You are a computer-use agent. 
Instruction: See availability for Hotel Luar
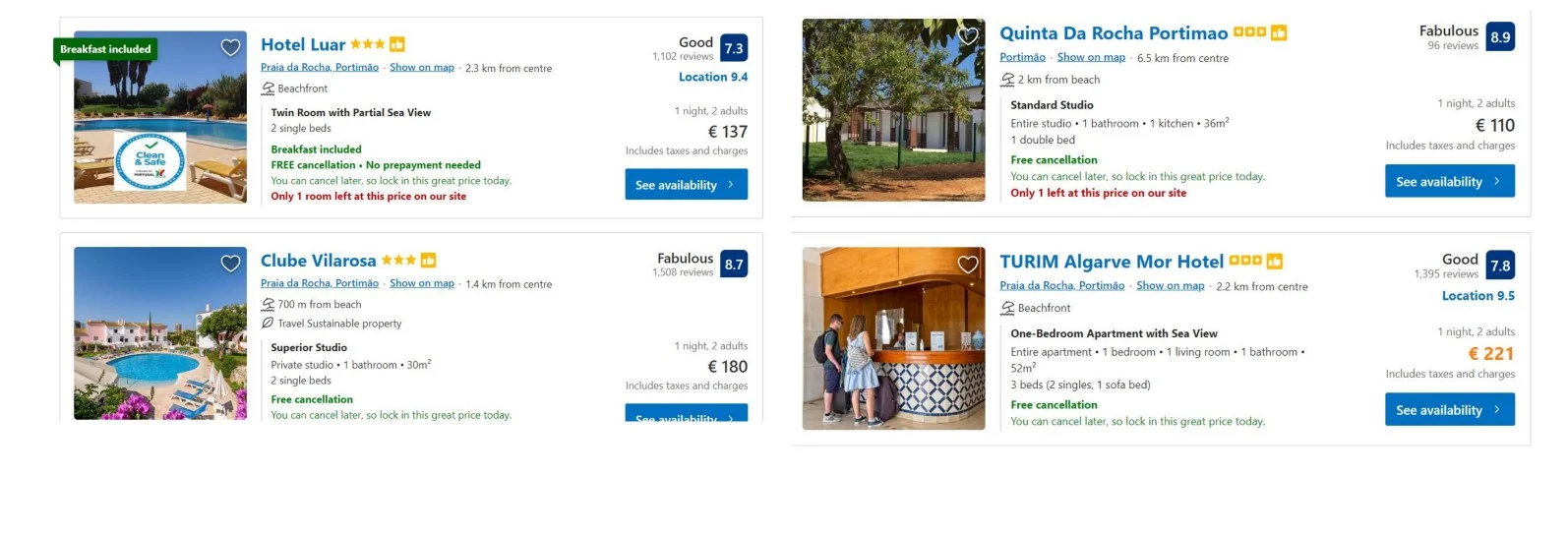point(686,185)
